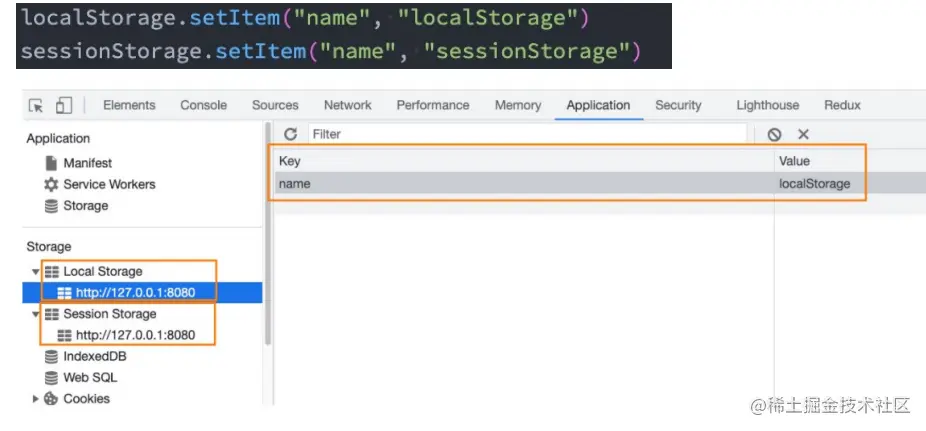The width and height of the screenshot is (926, 431).
Task: Collapse the Session Storage tree node
Action: point(36,314)
